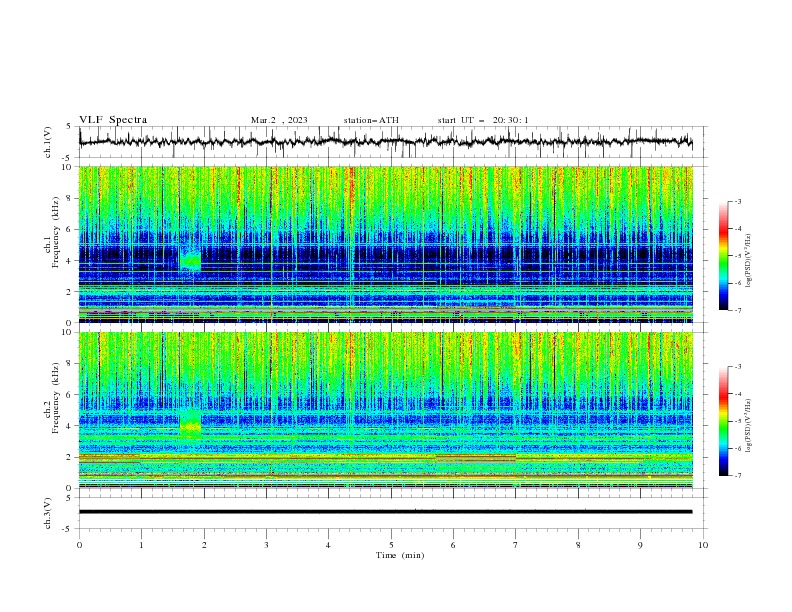Click time axis tick label "2"
The image size is (792, 612).
(x=204, y=545)
